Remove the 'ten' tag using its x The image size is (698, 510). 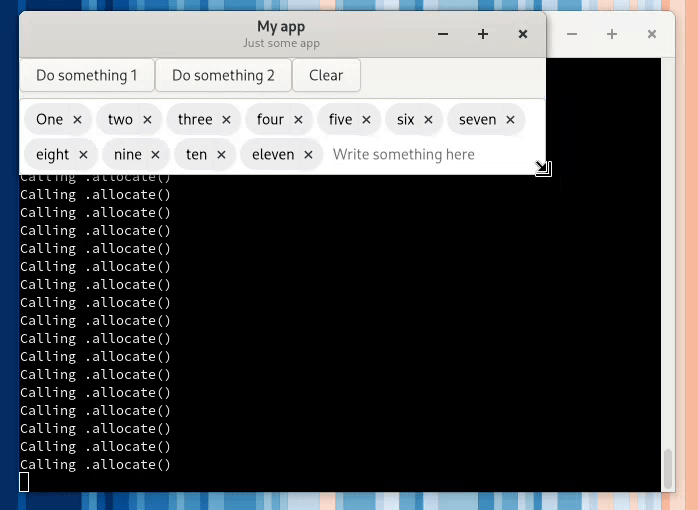[221, 155]
